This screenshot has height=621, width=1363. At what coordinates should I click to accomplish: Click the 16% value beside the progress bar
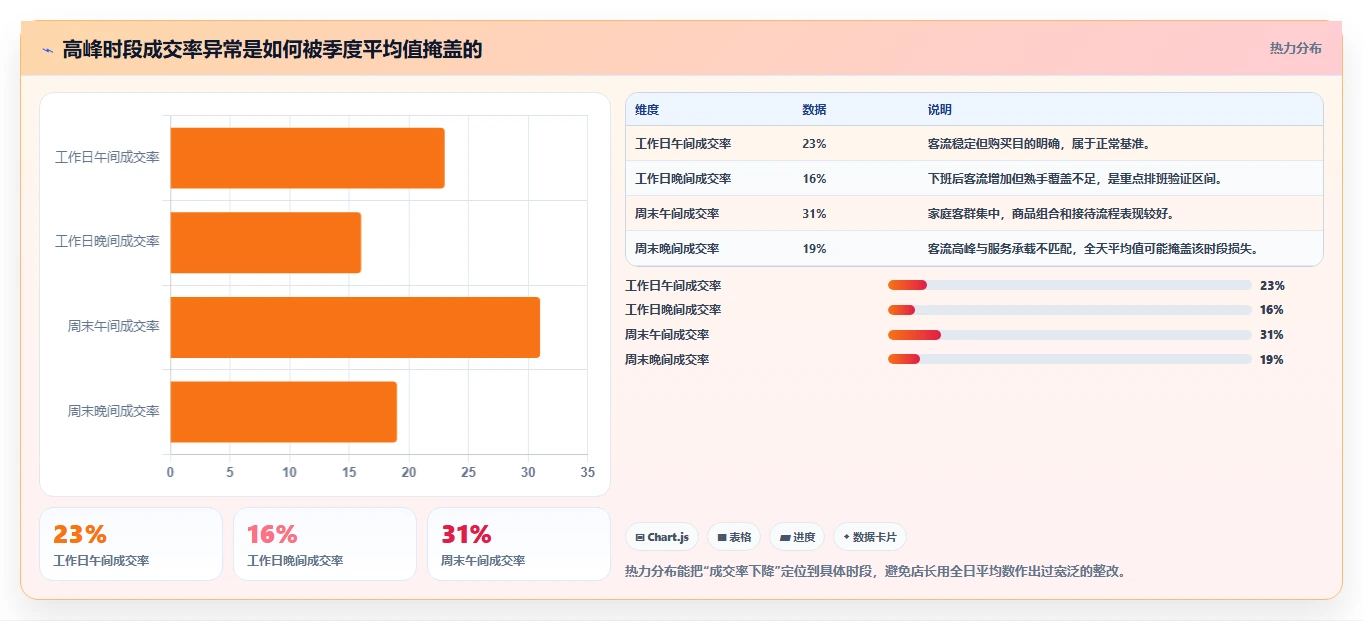point(1272,310)
